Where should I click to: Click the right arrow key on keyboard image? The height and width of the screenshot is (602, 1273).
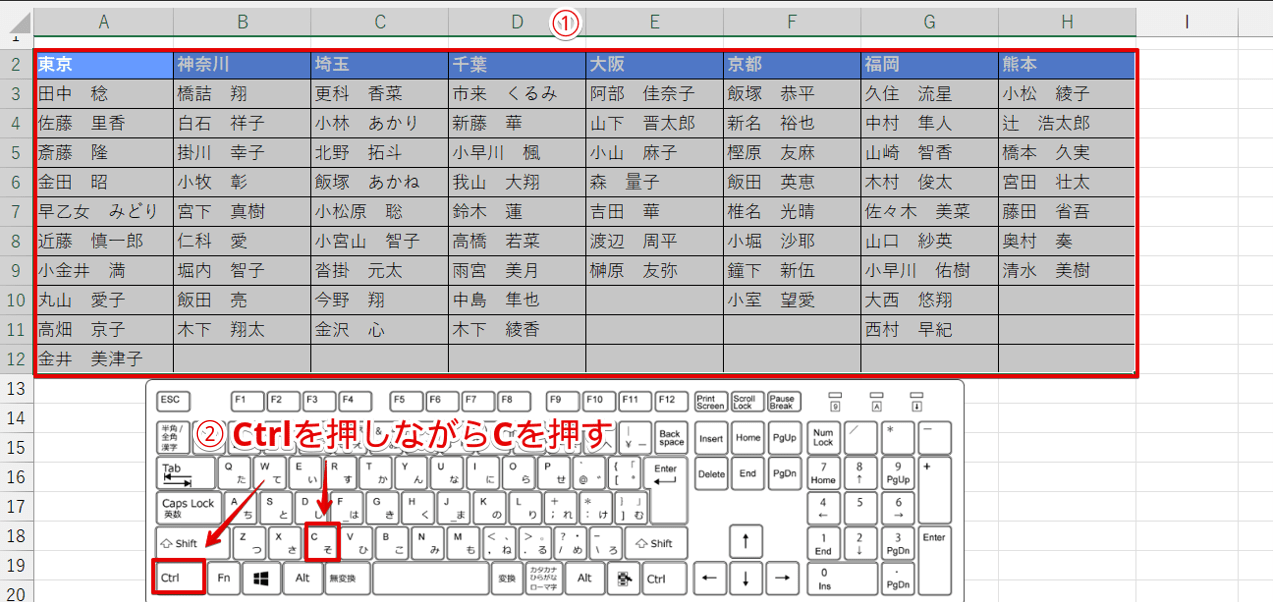click(x=782, y=578)
